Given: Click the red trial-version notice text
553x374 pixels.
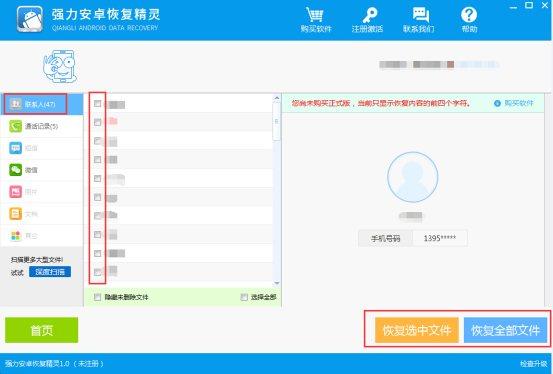Looking at the screenshot, I should tap(381, 103).
